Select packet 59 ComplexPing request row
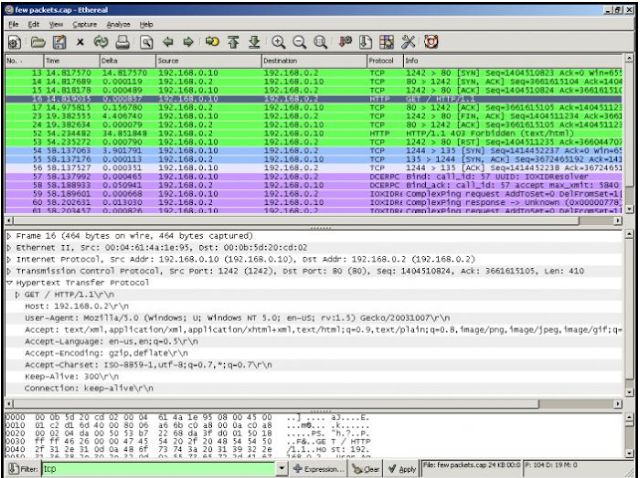 pyautogui.click(x=313, y=194)
